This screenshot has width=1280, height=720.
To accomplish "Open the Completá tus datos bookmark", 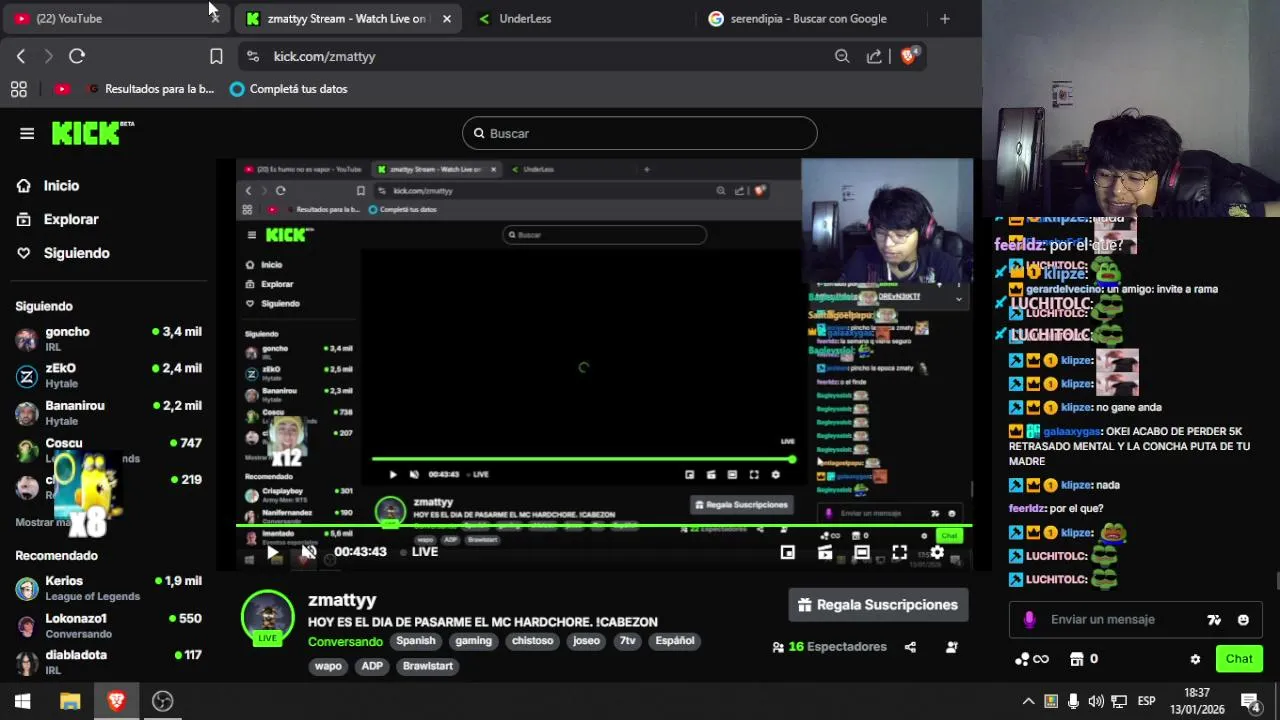I will pyautogui.click(x=289, y=89).
